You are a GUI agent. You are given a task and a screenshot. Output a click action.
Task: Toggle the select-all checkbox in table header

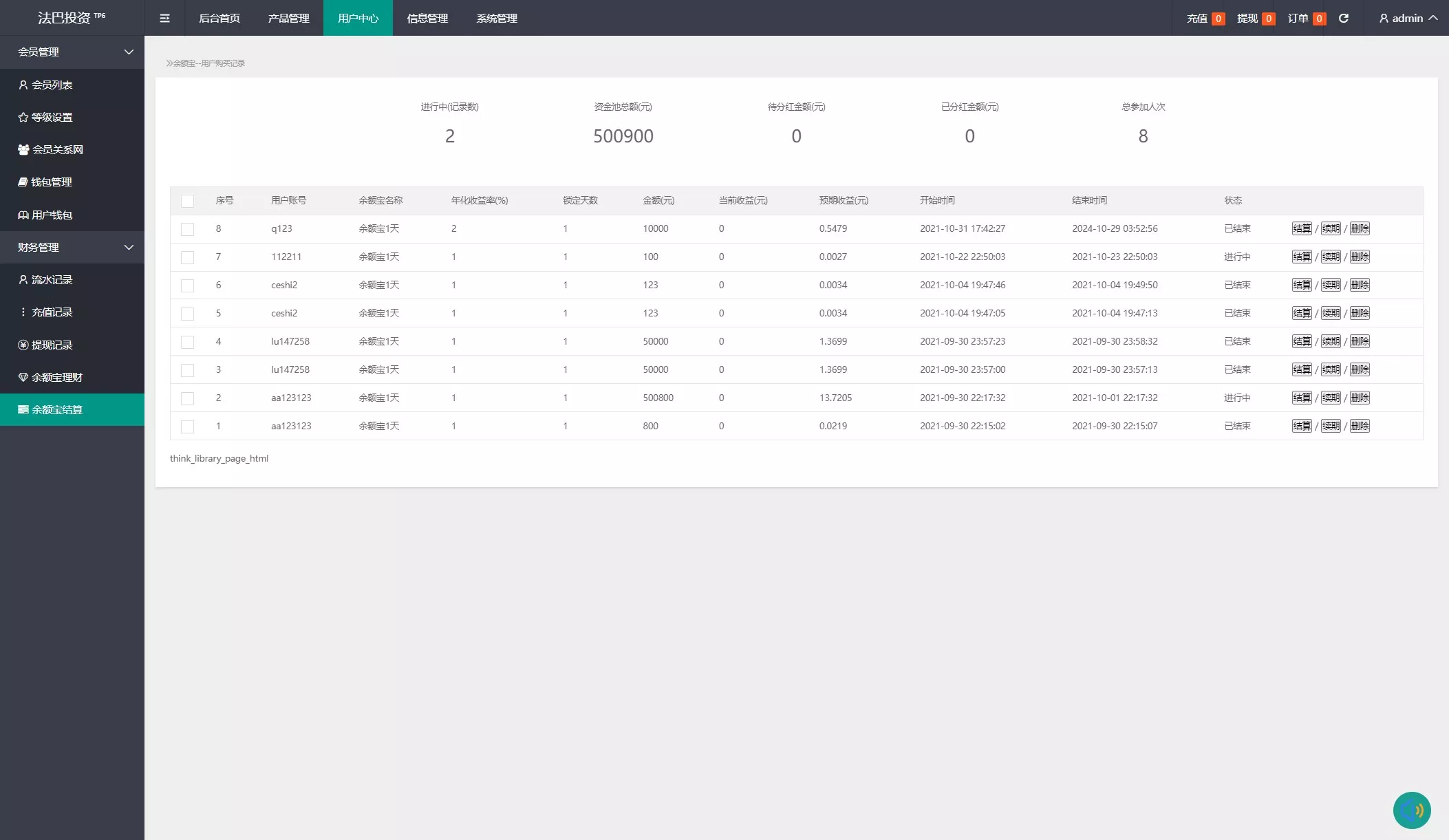coord(187,201)
